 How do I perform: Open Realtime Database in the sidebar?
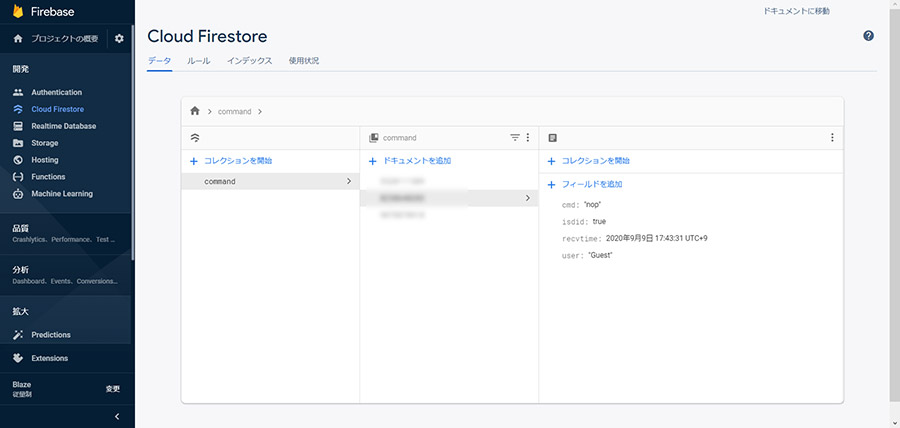(x=64, y=126)
